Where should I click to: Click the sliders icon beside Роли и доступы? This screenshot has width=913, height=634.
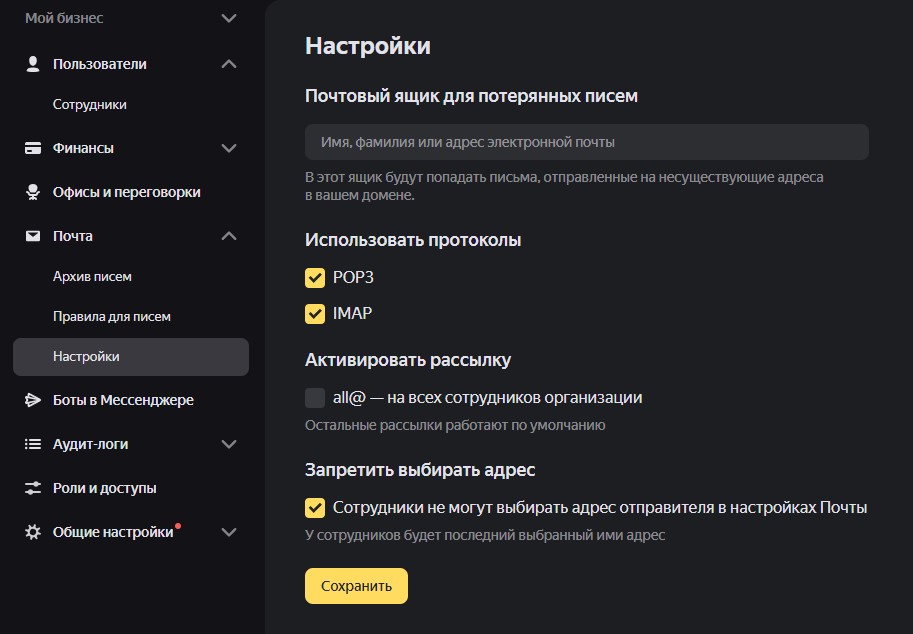point(33,488)
